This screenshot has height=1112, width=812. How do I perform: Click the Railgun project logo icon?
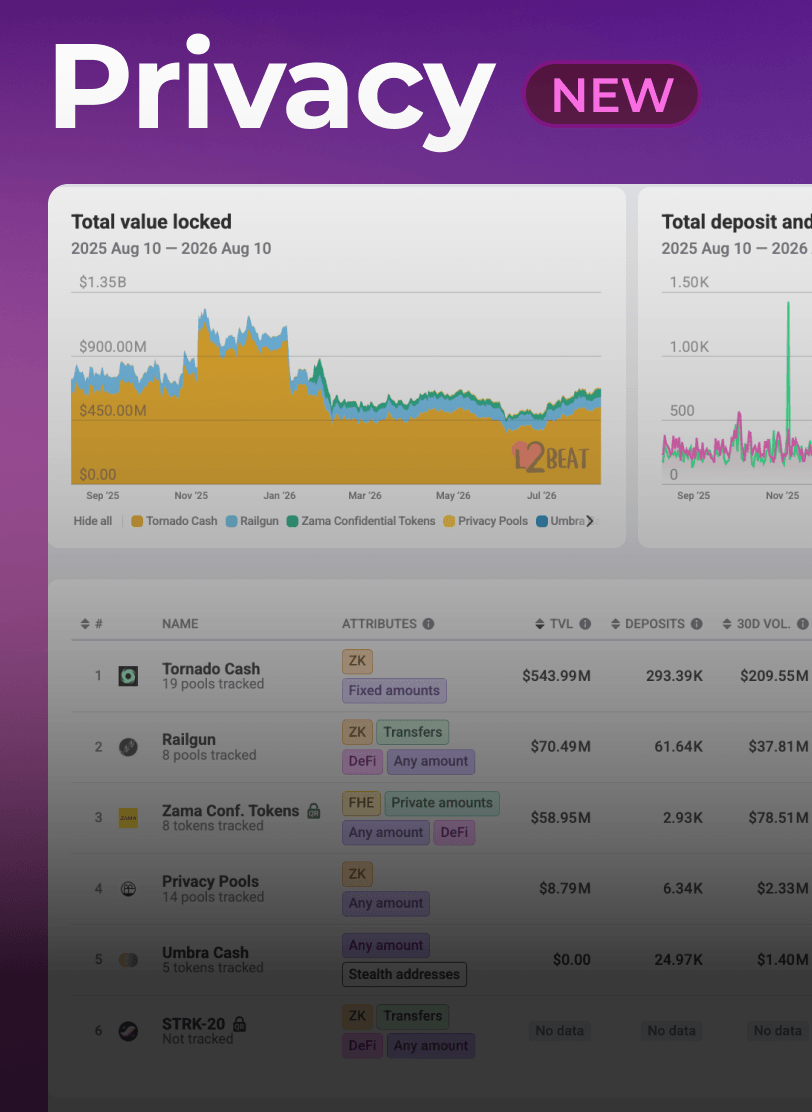[x=128, y=747]
